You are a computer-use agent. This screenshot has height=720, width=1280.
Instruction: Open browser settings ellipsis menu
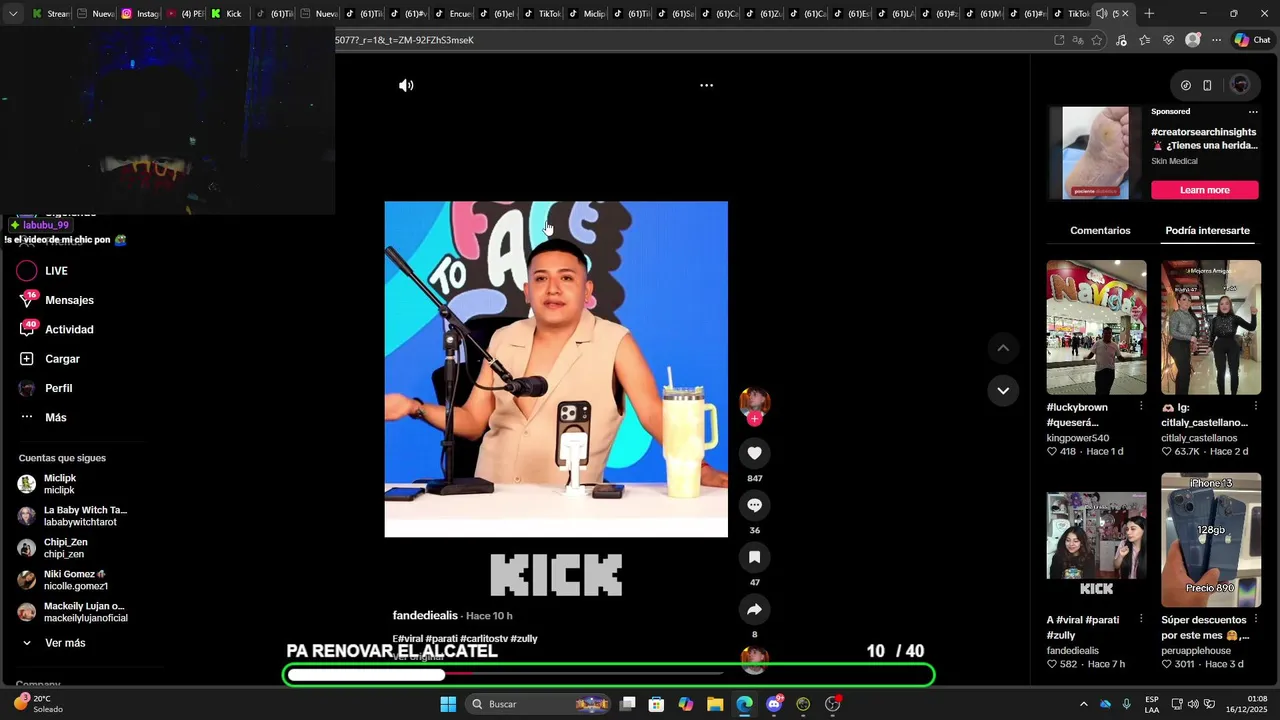coord(1216,40)
